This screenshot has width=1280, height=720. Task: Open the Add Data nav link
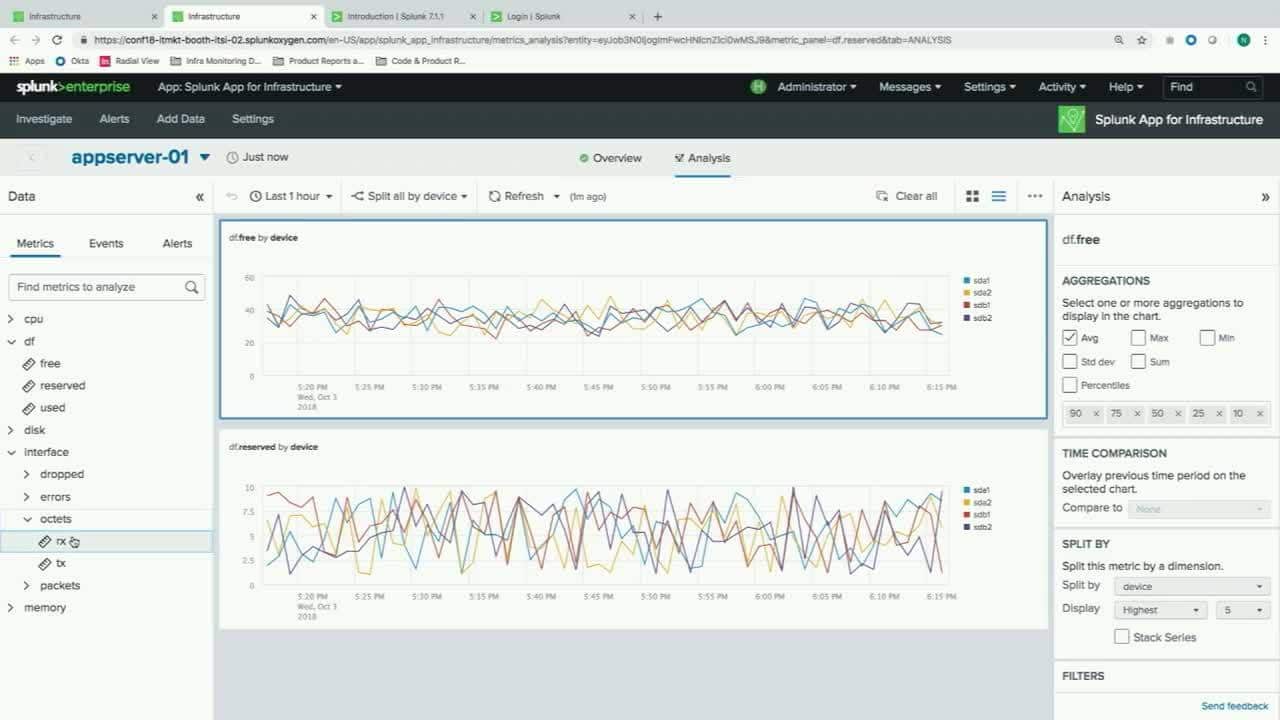point(181,119)
